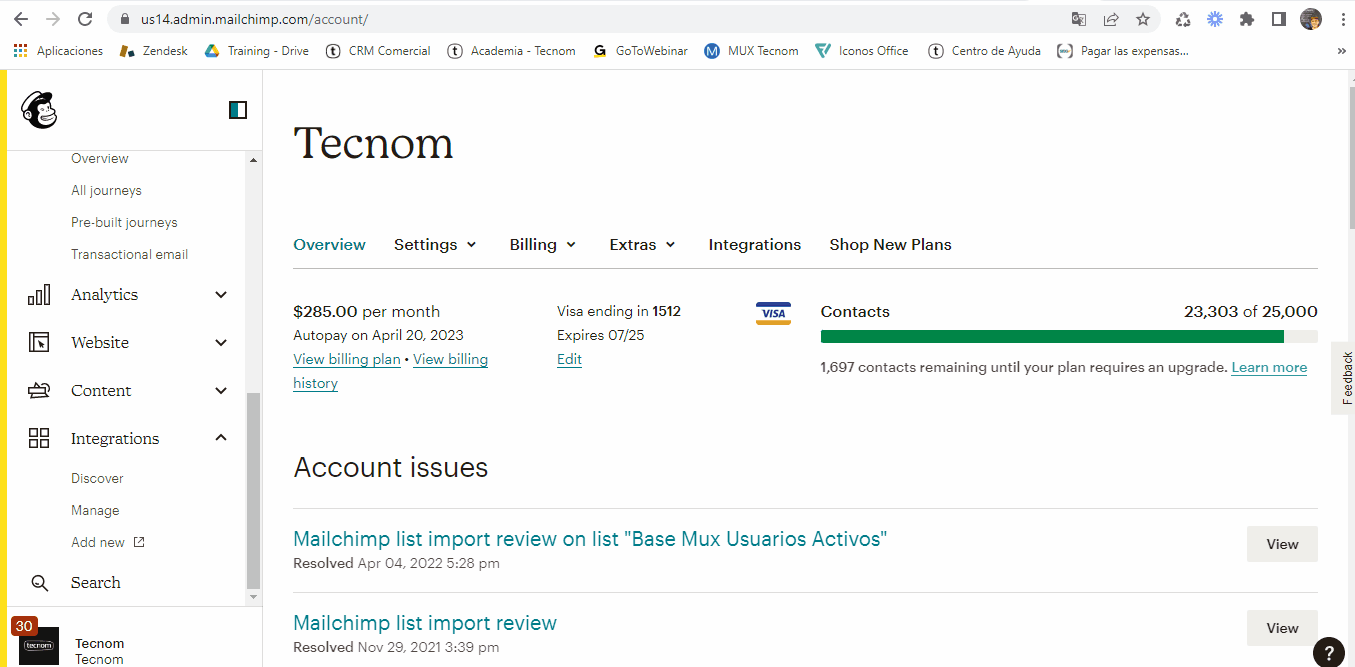Click the share page icon in address bar

(x=1111, y=19)
